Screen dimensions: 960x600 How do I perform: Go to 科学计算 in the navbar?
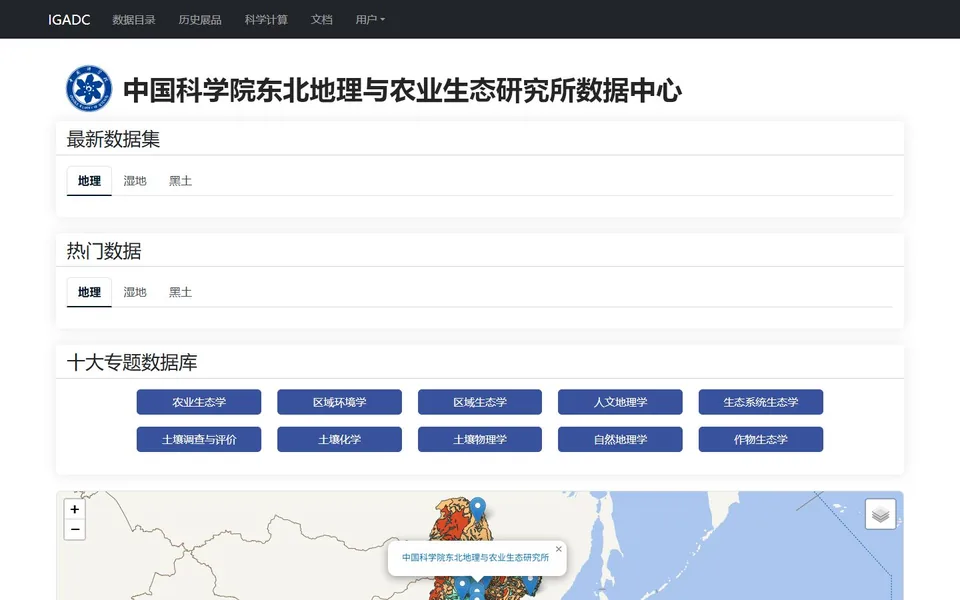[x=266, y=20]
